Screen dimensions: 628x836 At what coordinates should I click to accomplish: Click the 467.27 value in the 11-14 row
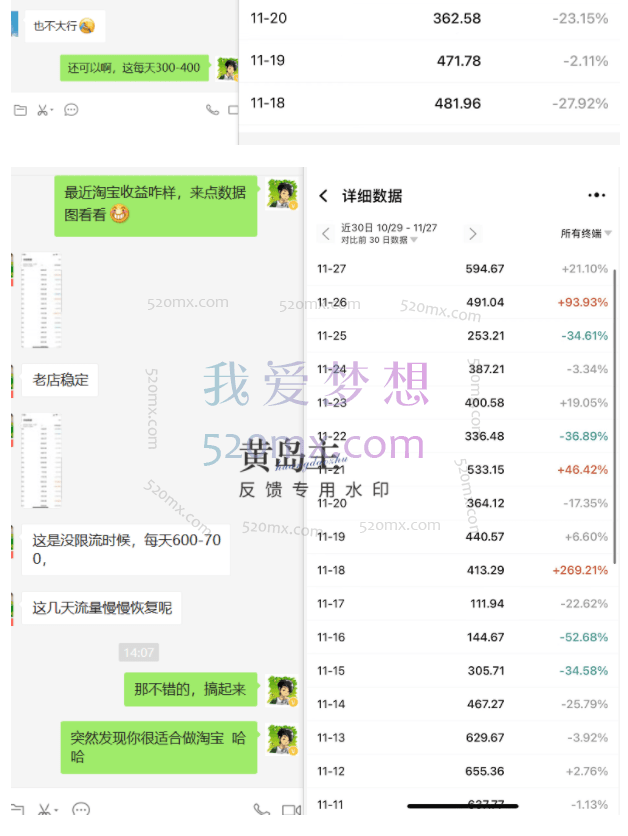(486, 704)
